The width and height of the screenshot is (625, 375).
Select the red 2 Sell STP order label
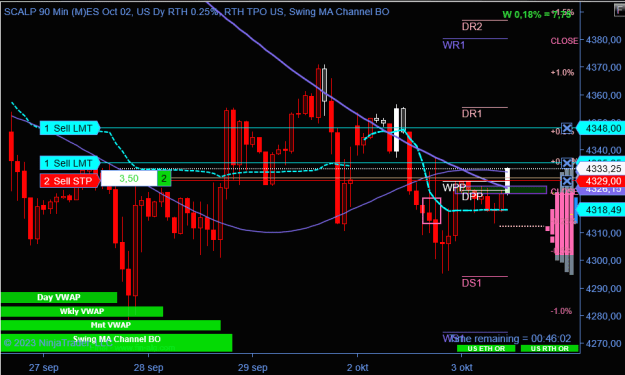(69, 181)
